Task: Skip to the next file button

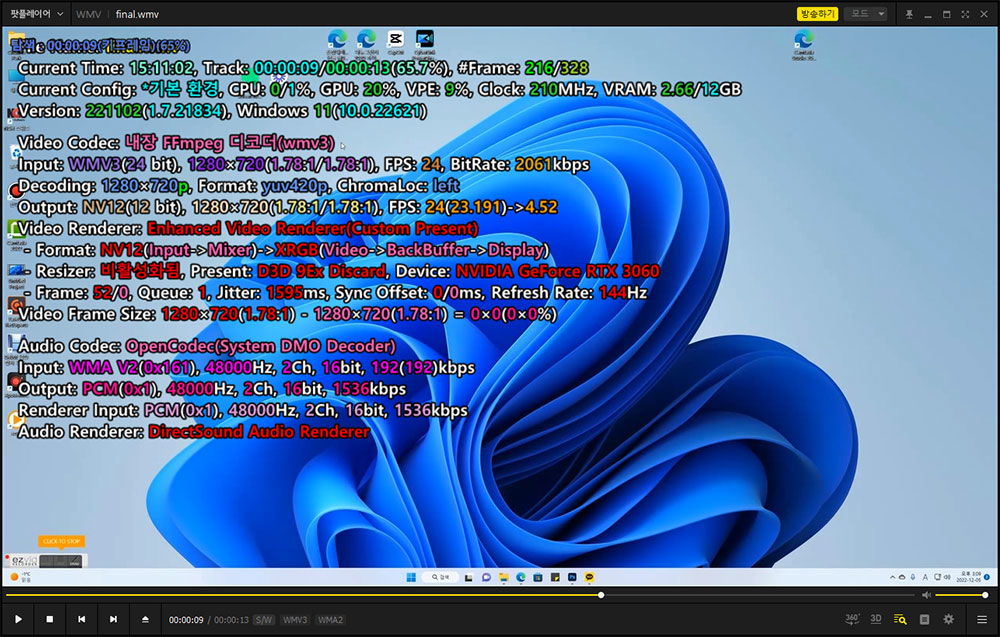Action: 113,619
